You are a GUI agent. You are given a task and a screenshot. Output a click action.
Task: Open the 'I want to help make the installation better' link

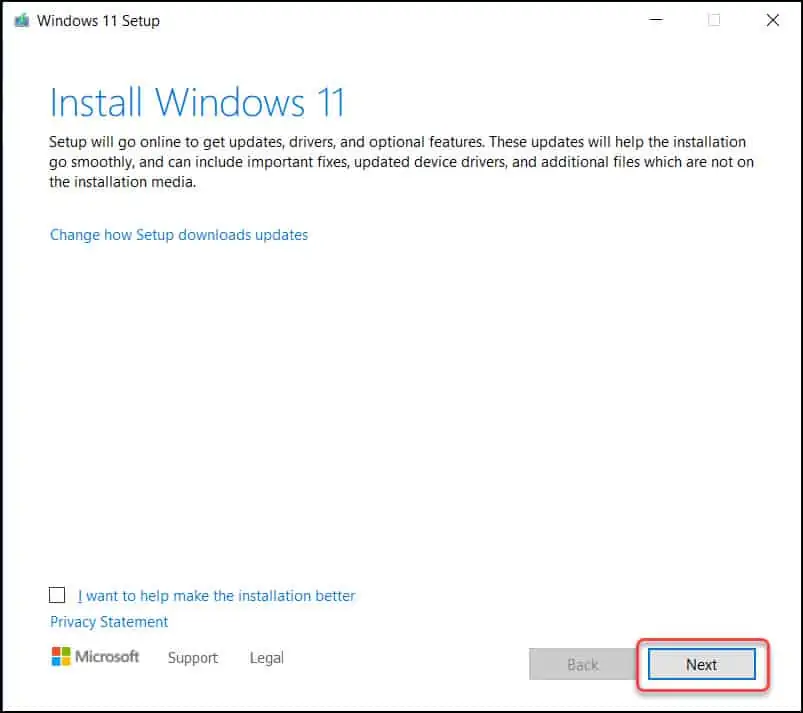[216, 596]
